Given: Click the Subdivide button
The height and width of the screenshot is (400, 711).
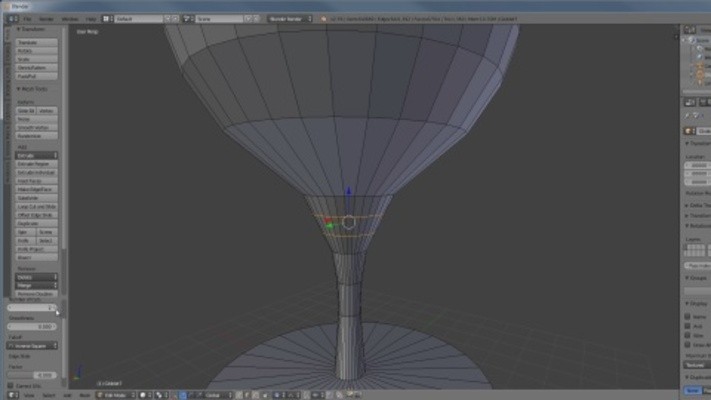Looking at the screenshot, I should (x=36, y=198).
